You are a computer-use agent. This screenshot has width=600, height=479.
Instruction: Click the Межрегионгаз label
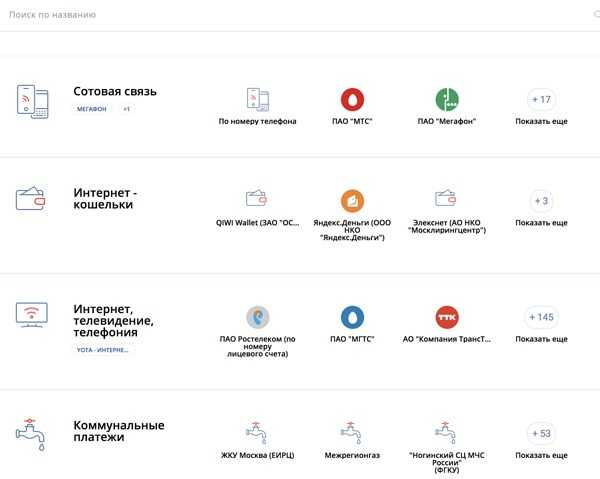(x=352, y=455)
